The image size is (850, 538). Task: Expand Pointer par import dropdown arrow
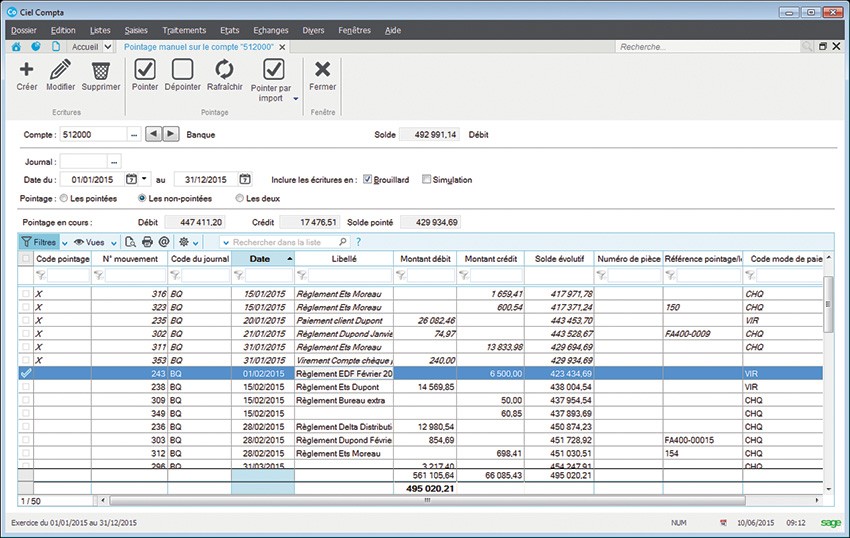pos(296,99)
